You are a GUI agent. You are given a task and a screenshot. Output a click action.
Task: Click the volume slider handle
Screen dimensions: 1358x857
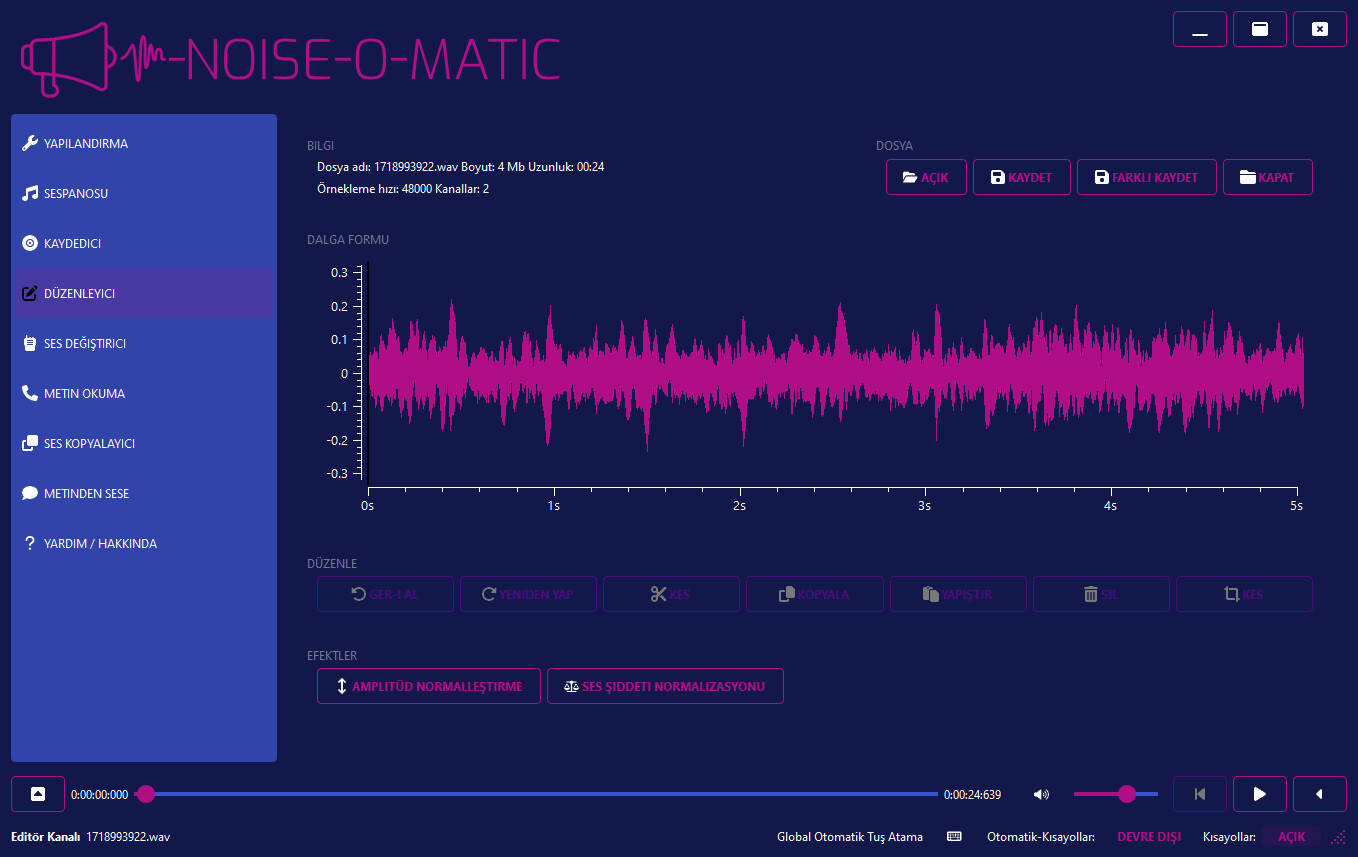[x=1127, y=794]
